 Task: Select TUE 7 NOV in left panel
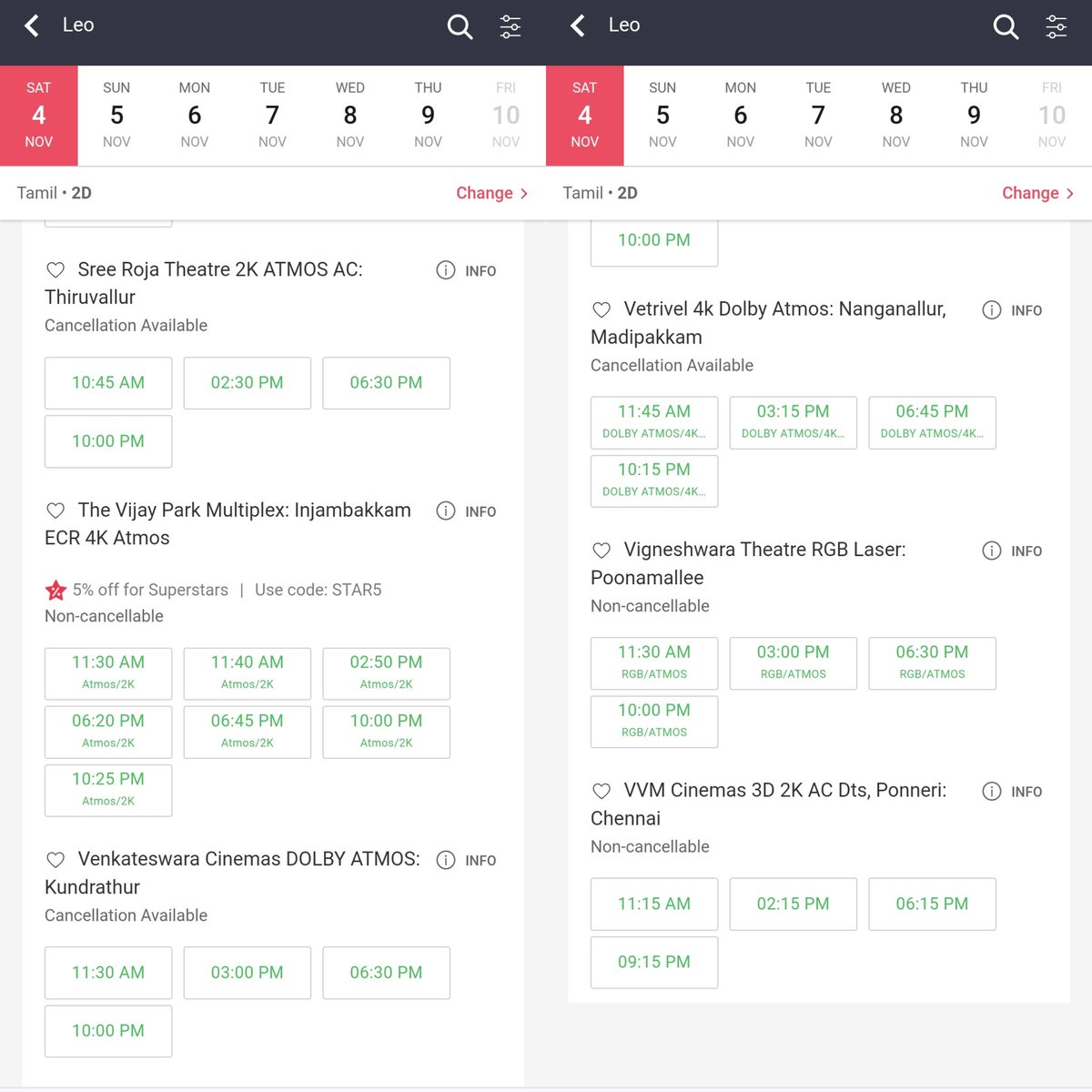pyautogui.click(x=272, y=116)
